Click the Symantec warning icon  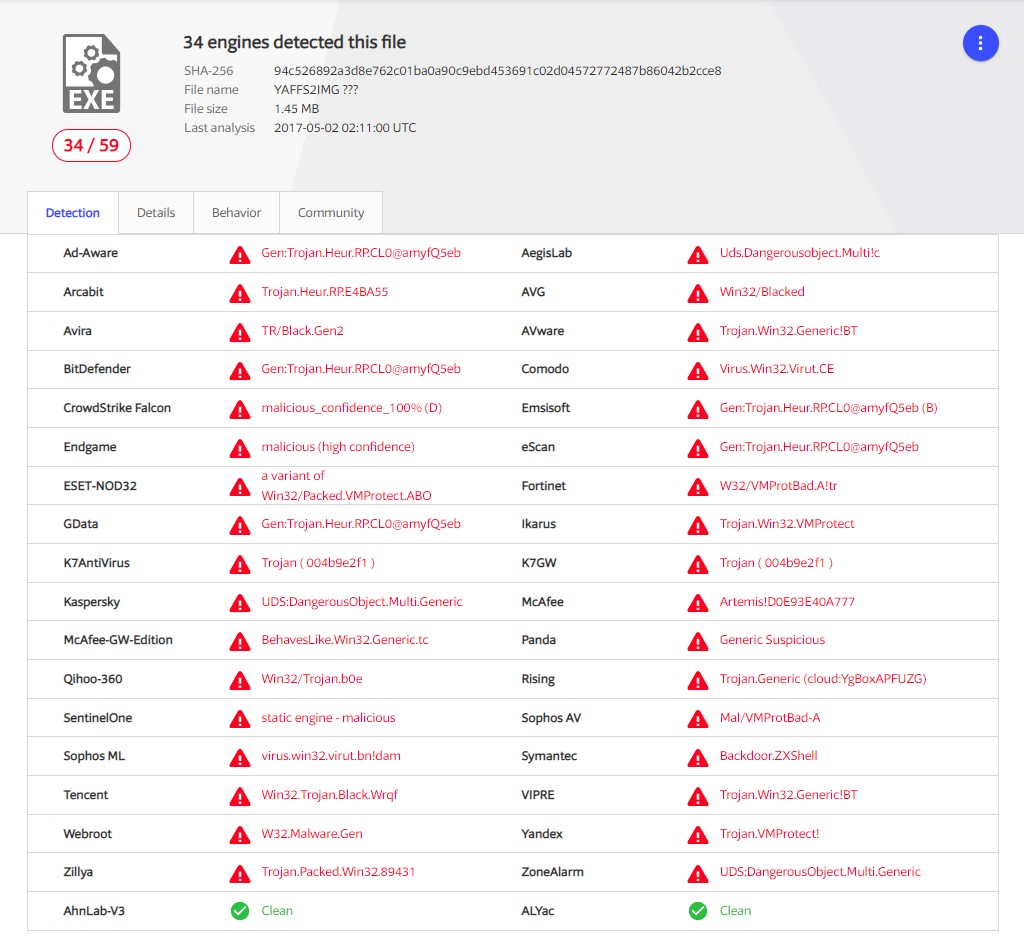point(698,758)
